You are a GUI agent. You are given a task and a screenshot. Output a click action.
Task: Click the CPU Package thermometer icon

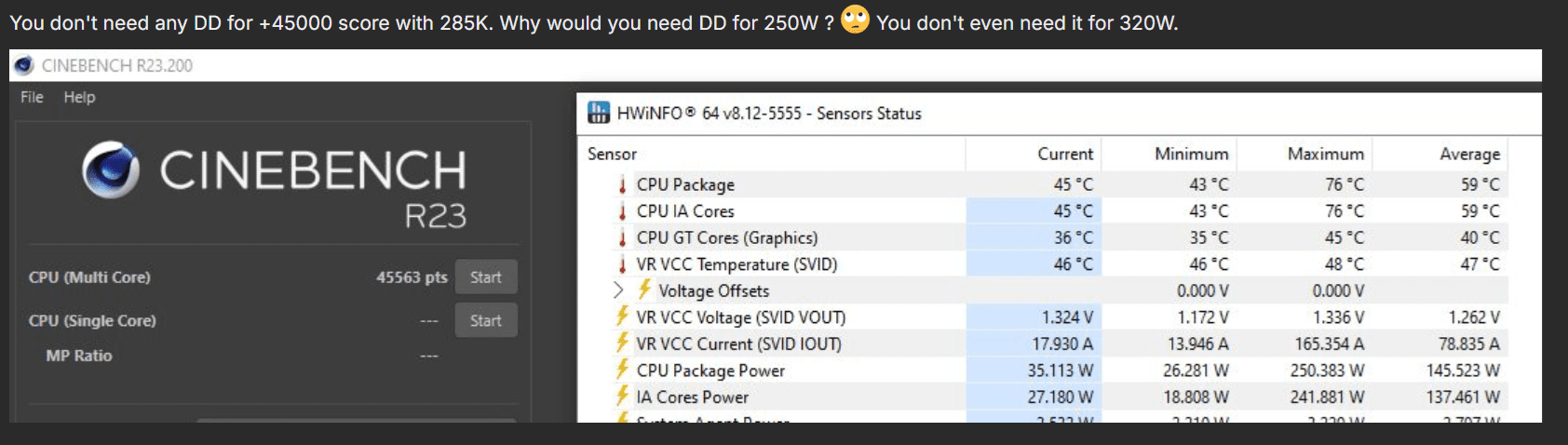coord(622,185)
